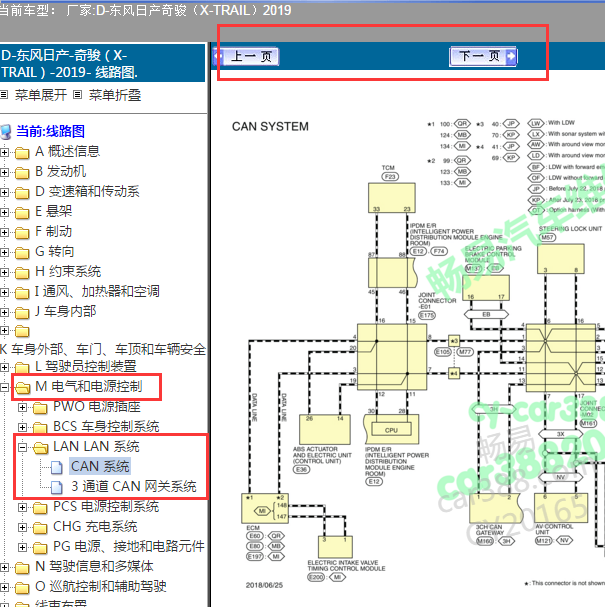Expand the BCS 车身控制系统 subfolder

[x=22, y=427]
